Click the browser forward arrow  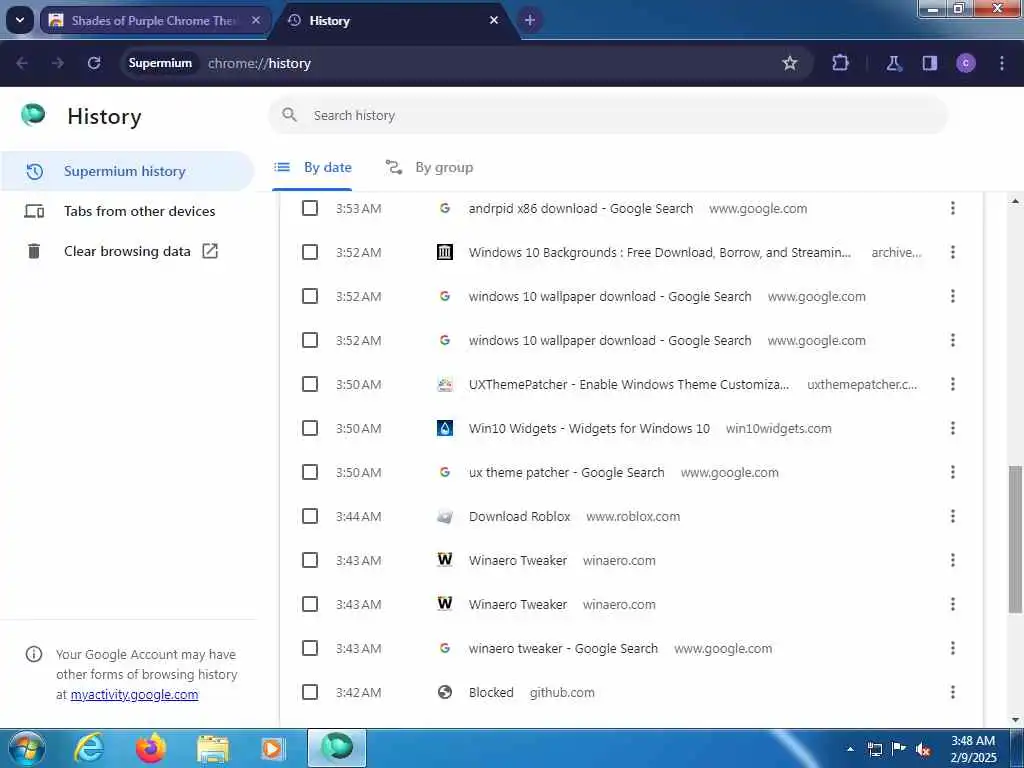click(57, 63)
